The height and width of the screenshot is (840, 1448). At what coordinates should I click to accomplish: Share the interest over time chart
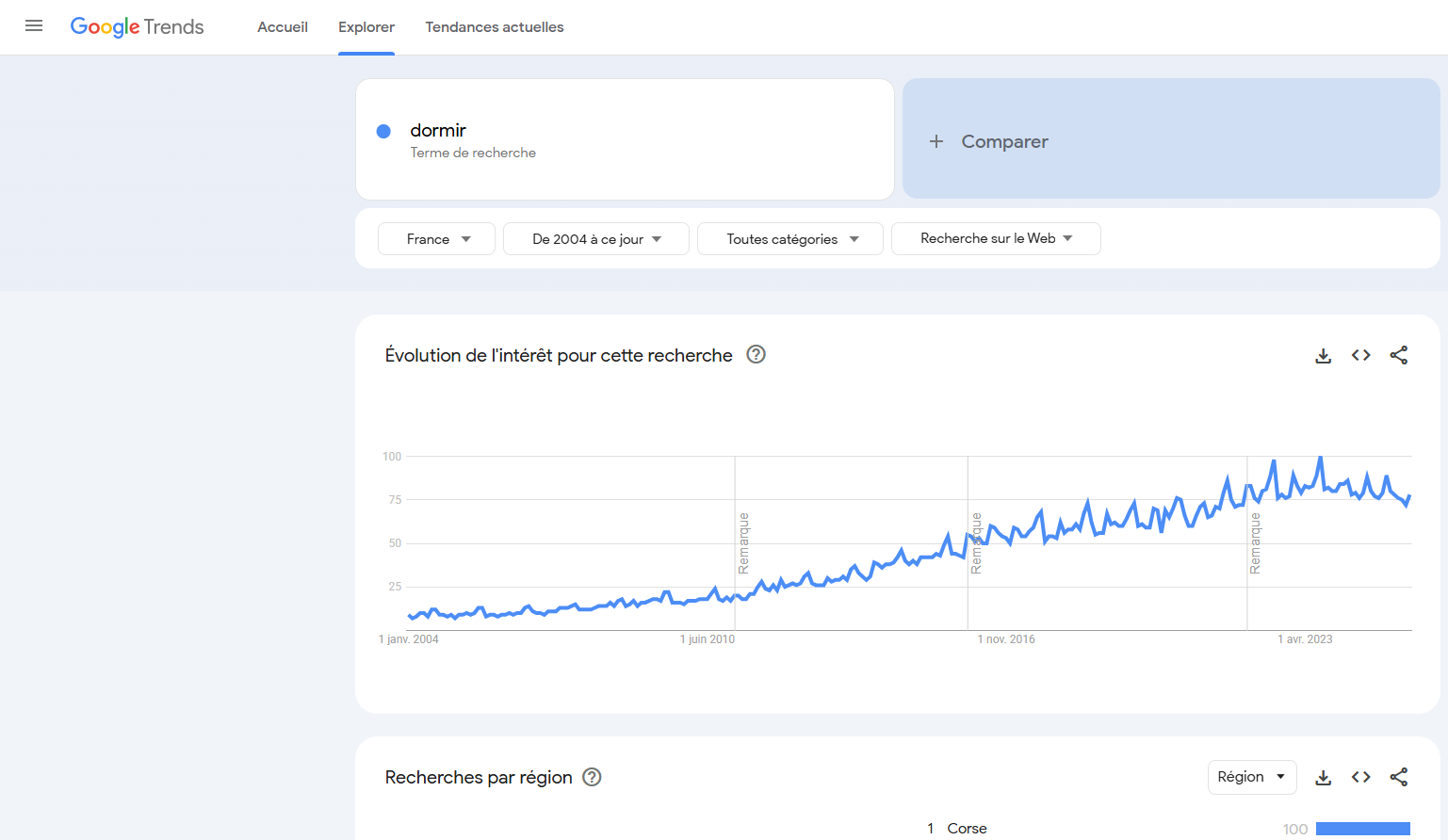tap(1398, 355)
